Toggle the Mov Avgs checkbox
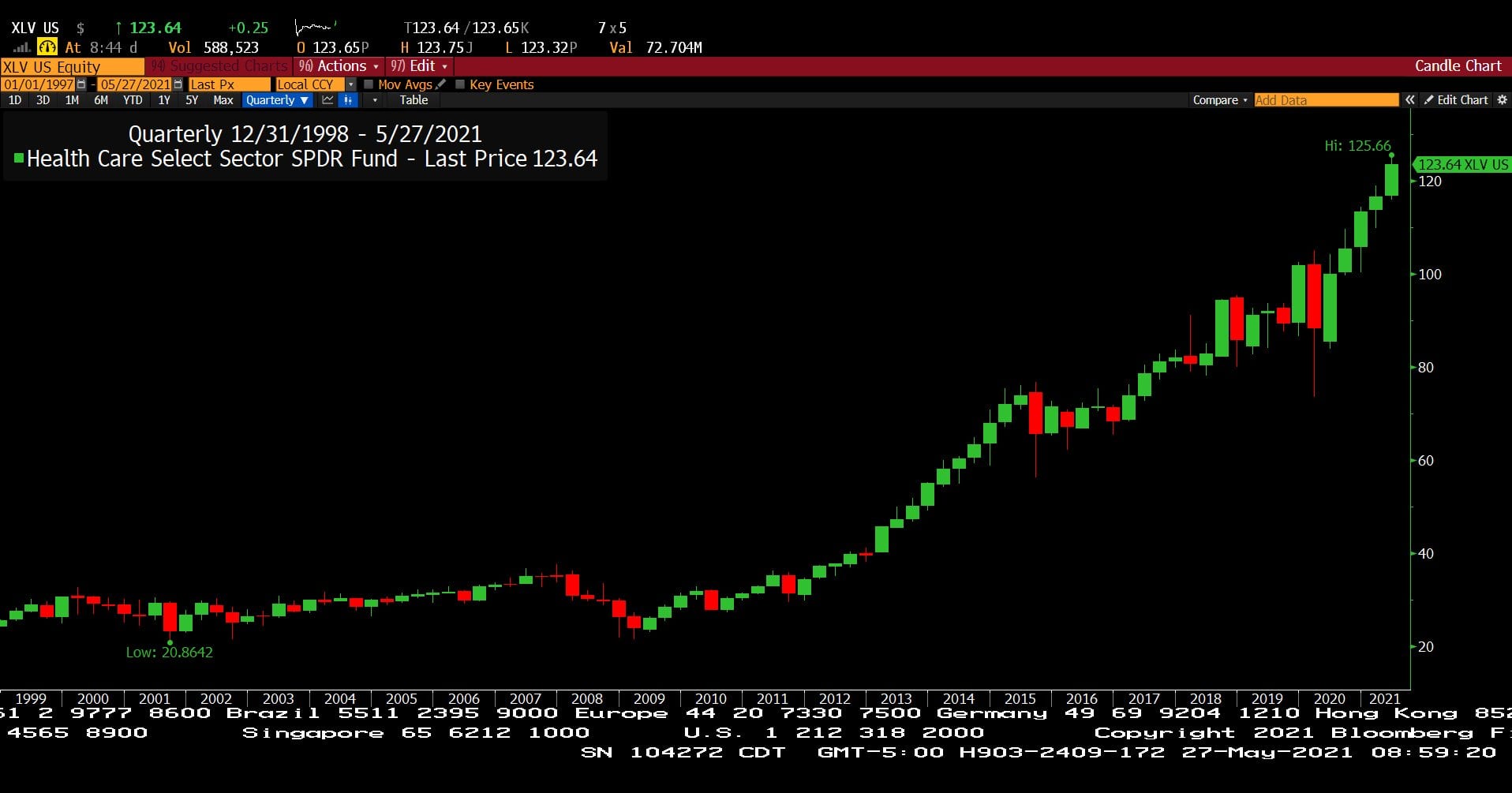The height and width of the screenshot is (793, 1512). (369, 84)
